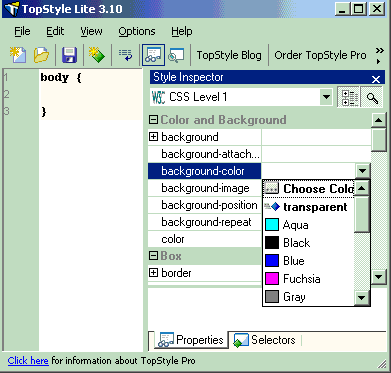
Task: Select the background-color property row
Action: 204,171
